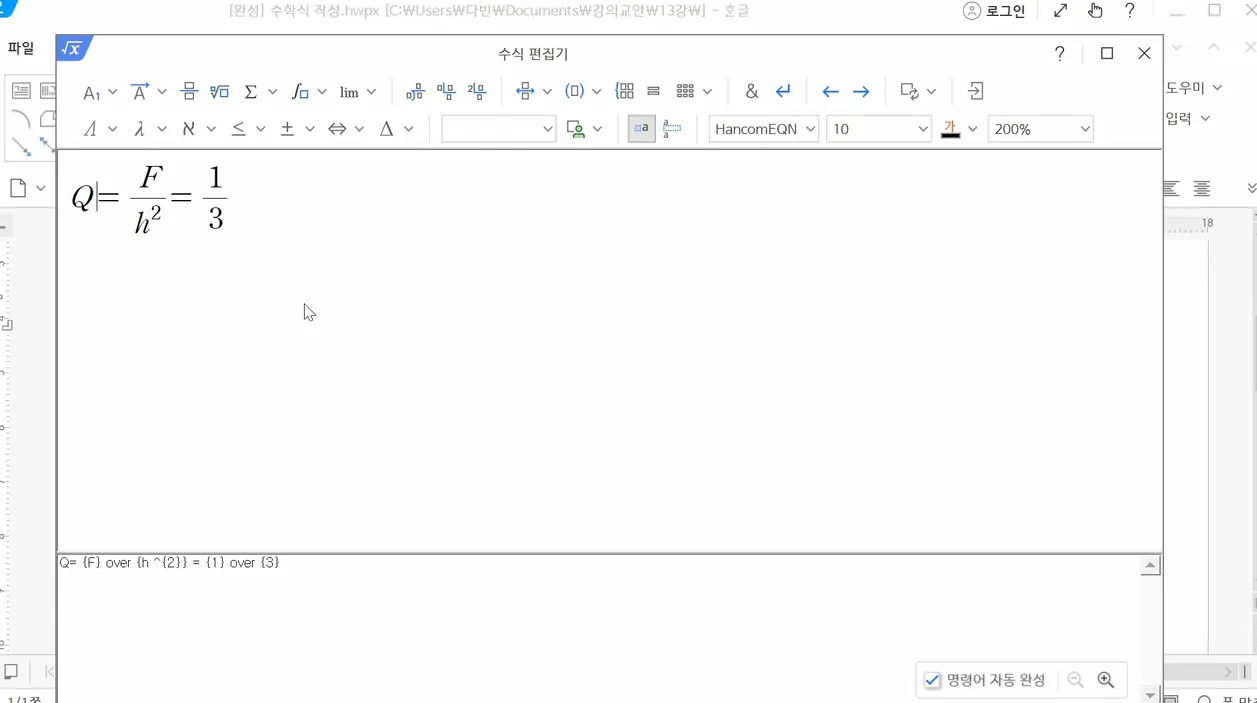Insert a line break in equation

pyautogui.click(x=783, y=92)
